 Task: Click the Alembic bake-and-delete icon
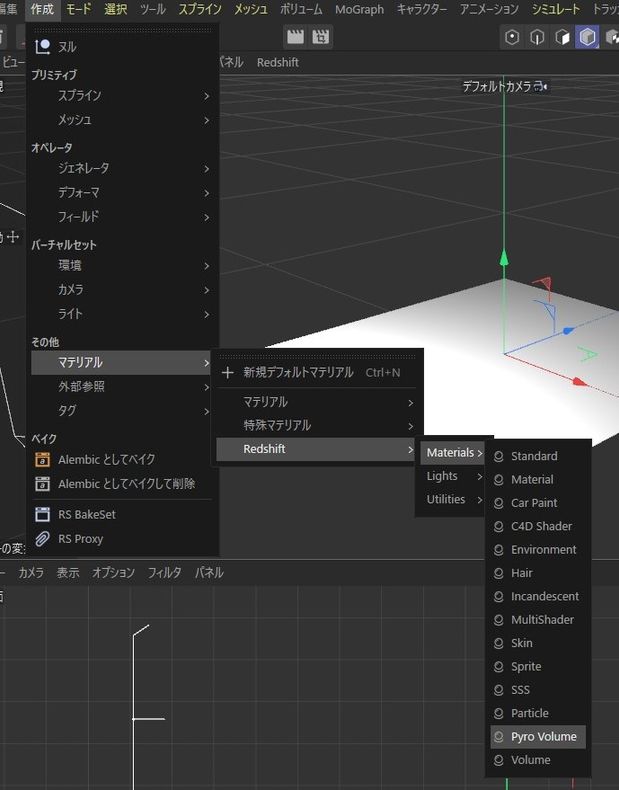click(x=42, y=484)
